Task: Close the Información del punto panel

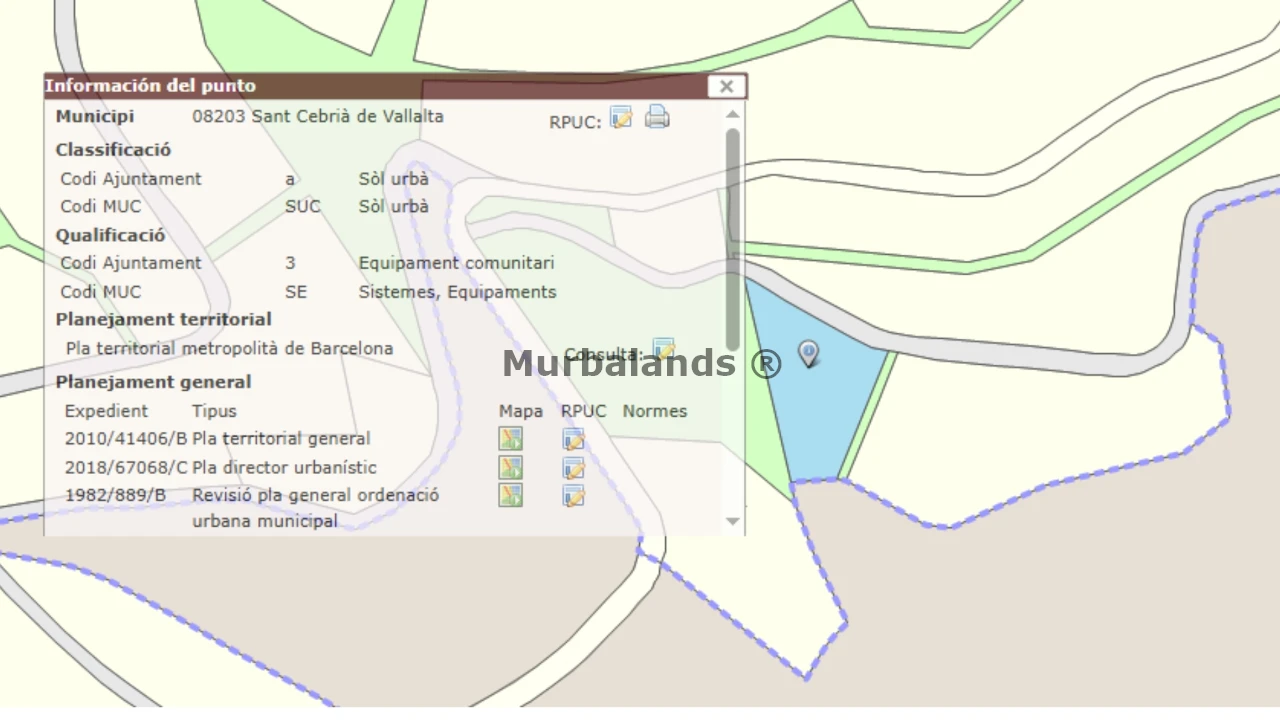Action: tap(727, 87)
